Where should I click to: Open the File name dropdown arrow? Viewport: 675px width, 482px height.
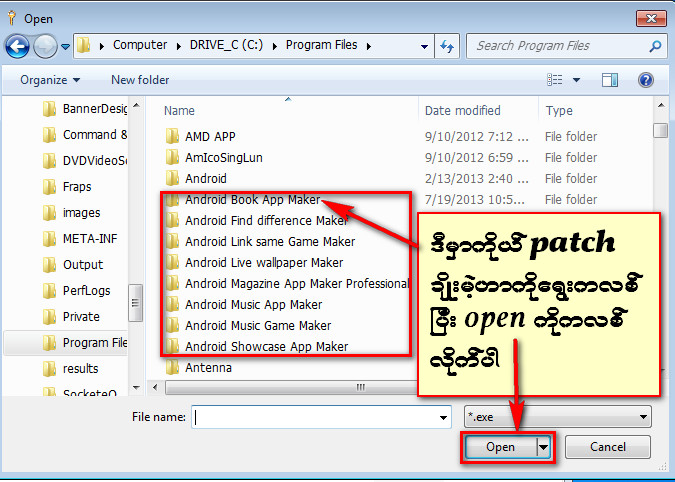coord(443,417)
